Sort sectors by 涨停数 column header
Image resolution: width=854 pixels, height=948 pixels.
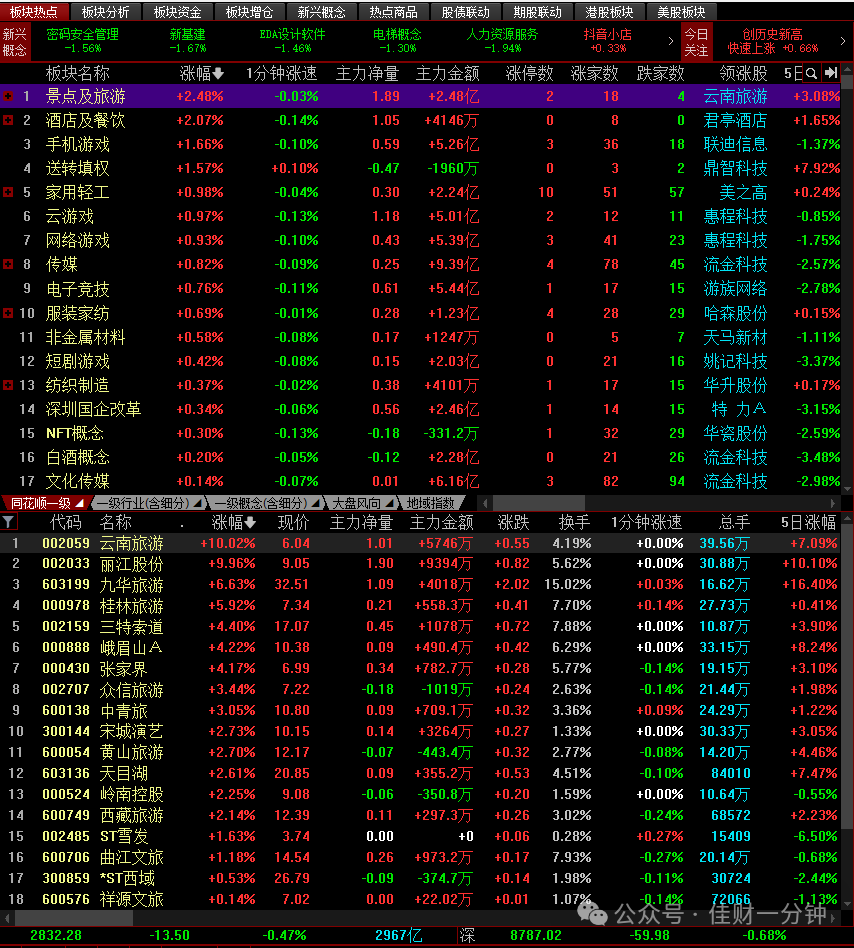(x=529, y=74)
